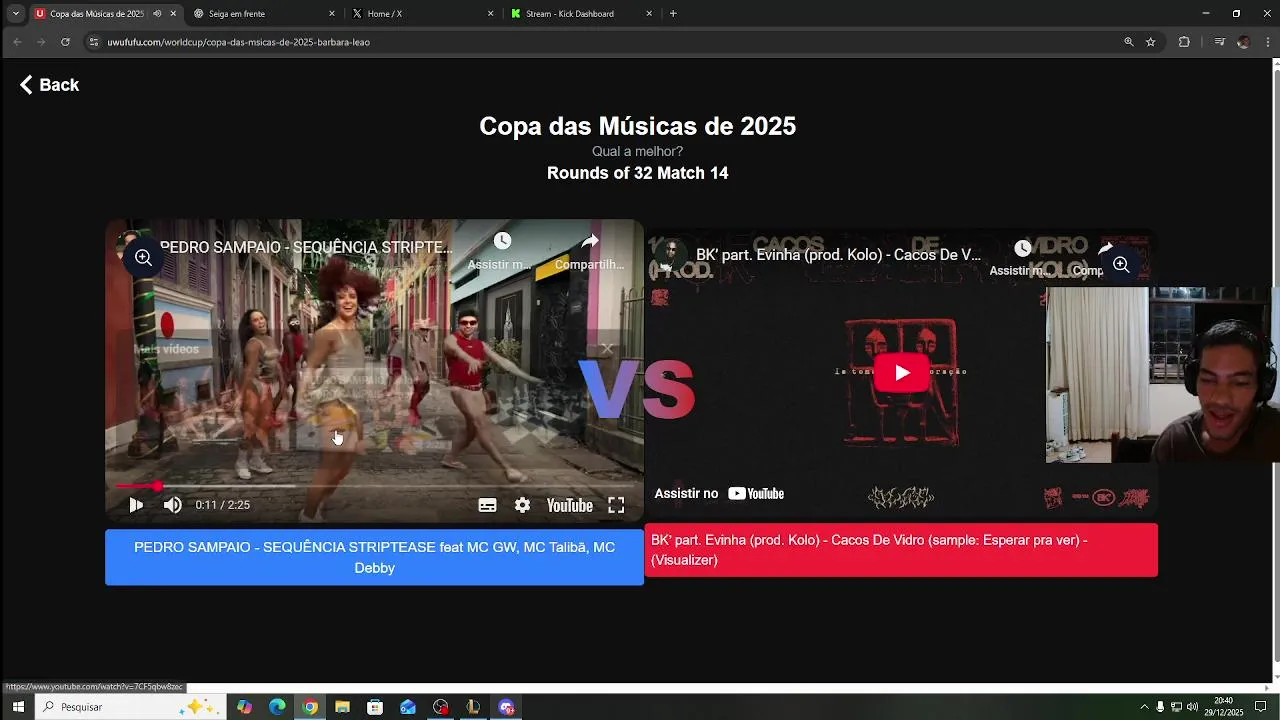Zoom into the right video with the magnifier icon
The image size is (1280, 720).
[x=1121, y=265]
